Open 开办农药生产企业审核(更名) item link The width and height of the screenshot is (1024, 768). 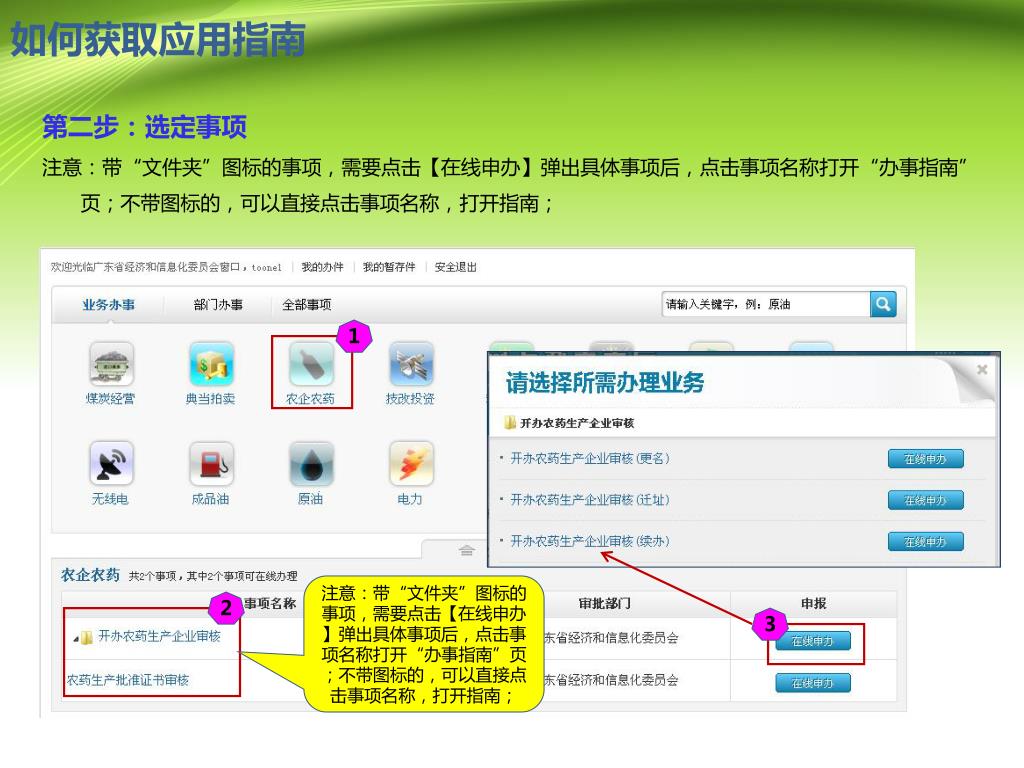[590, 458]
